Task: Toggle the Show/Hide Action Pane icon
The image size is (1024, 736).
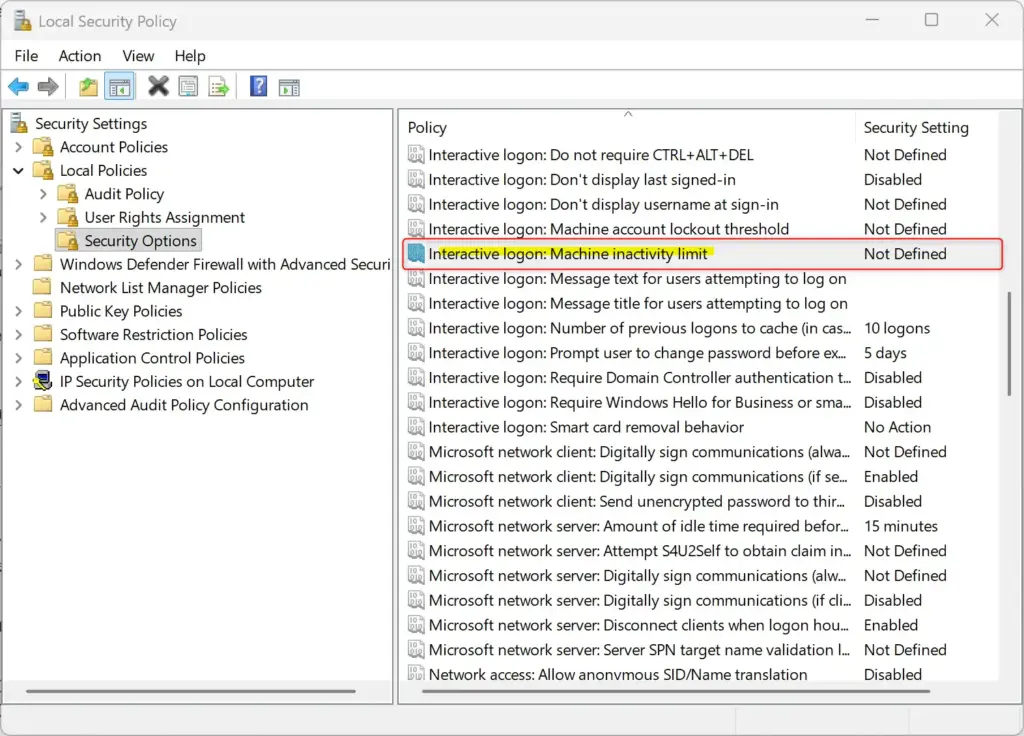Action: (289, 87)
